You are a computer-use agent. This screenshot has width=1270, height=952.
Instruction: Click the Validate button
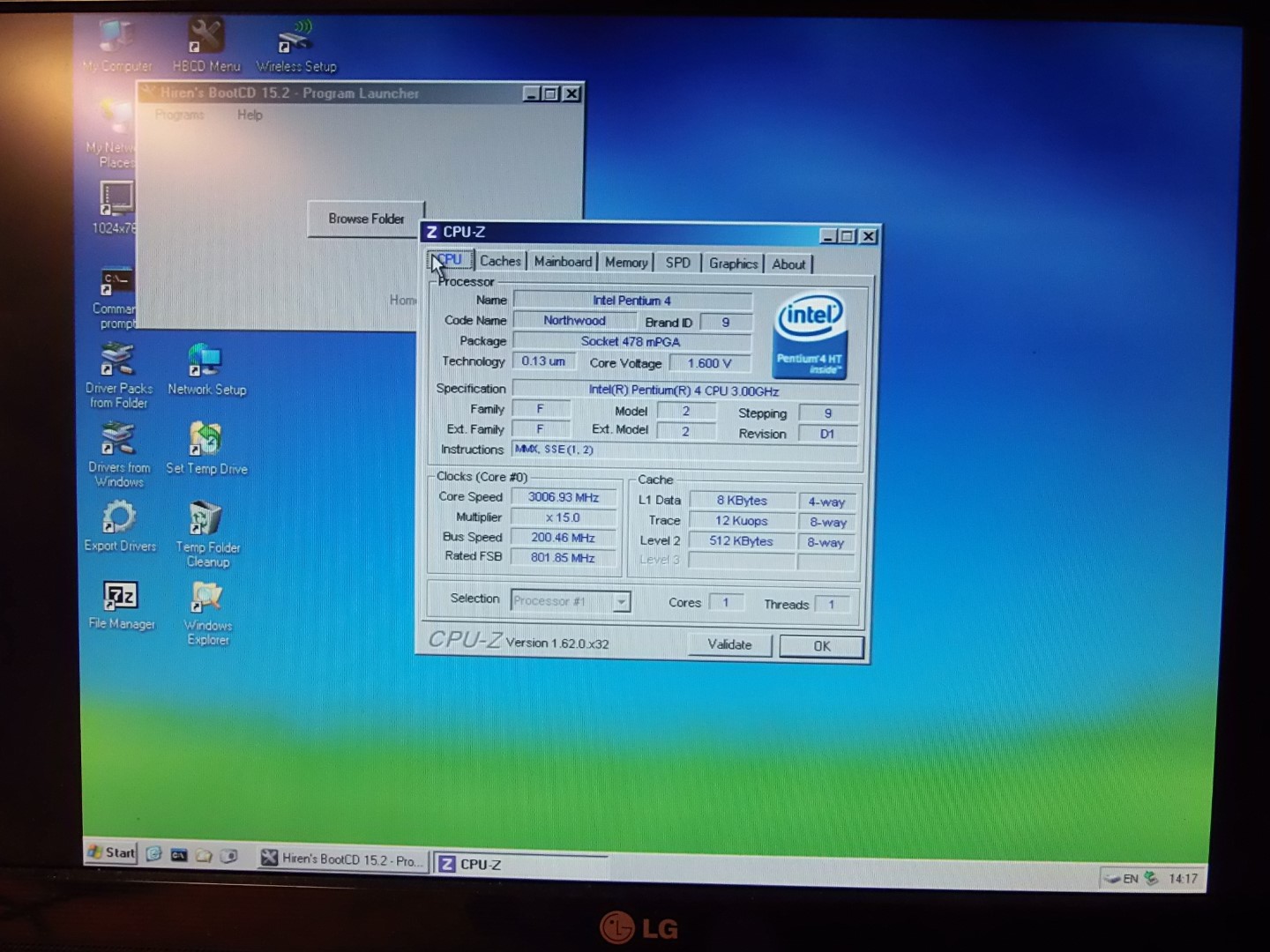click(730, 644)
